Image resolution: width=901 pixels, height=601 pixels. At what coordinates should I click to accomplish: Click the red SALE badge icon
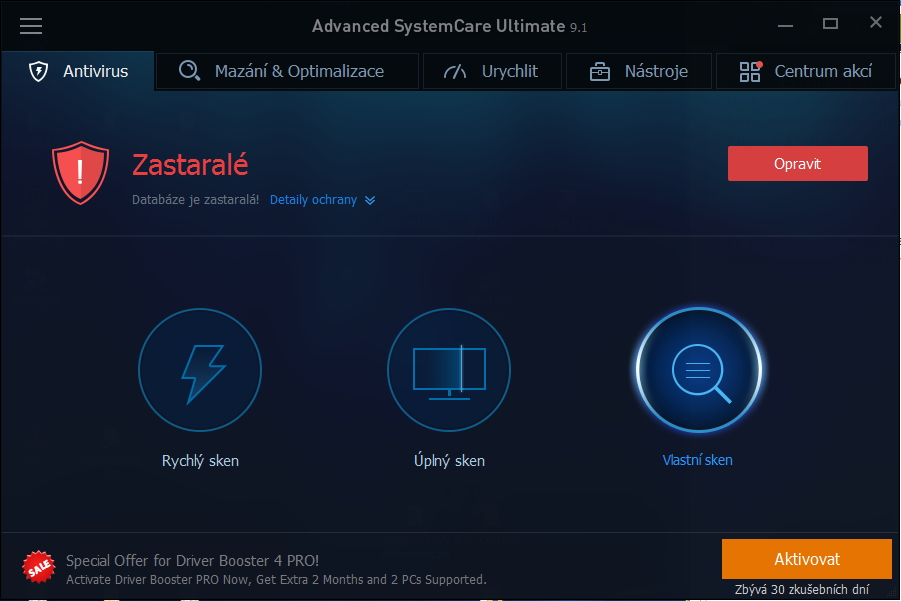tap(38, 567)
